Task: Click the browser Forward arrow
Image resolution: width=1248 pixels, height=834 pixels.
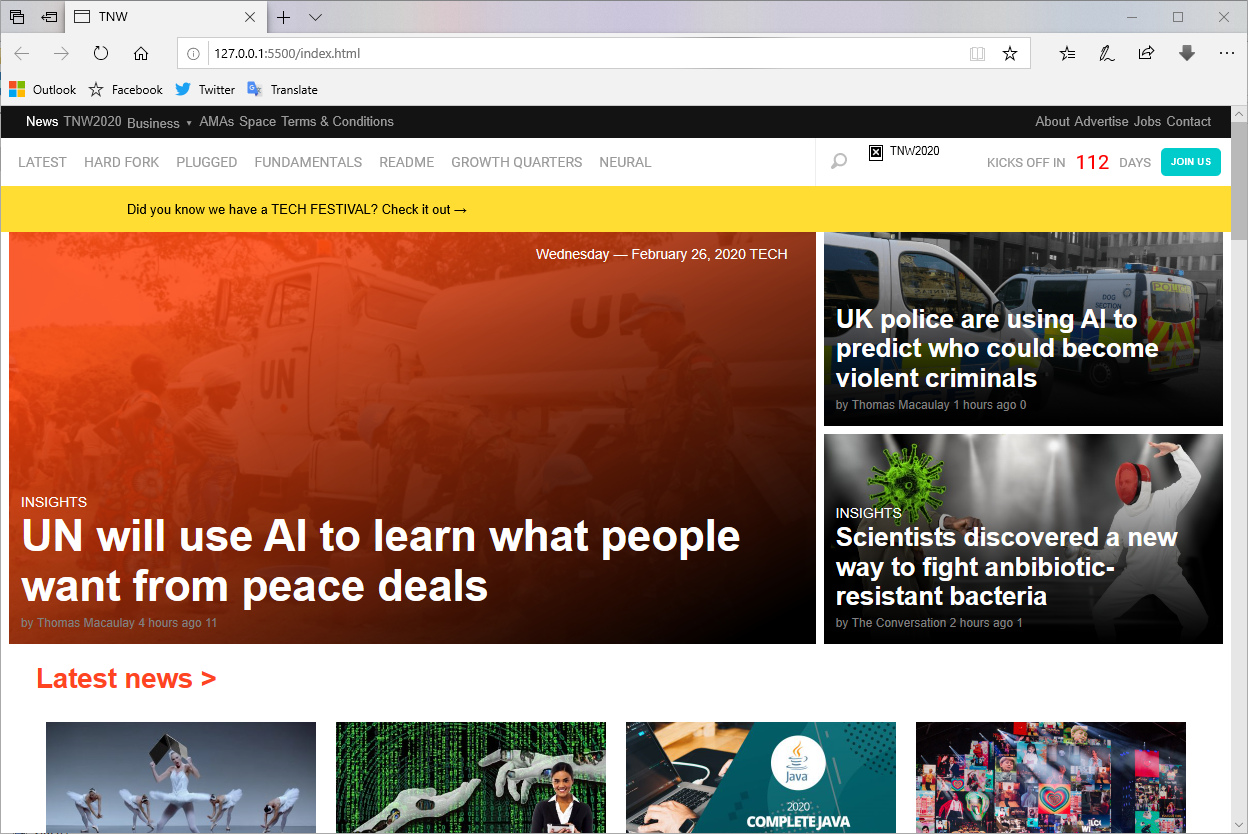Action: coord(61,53)
